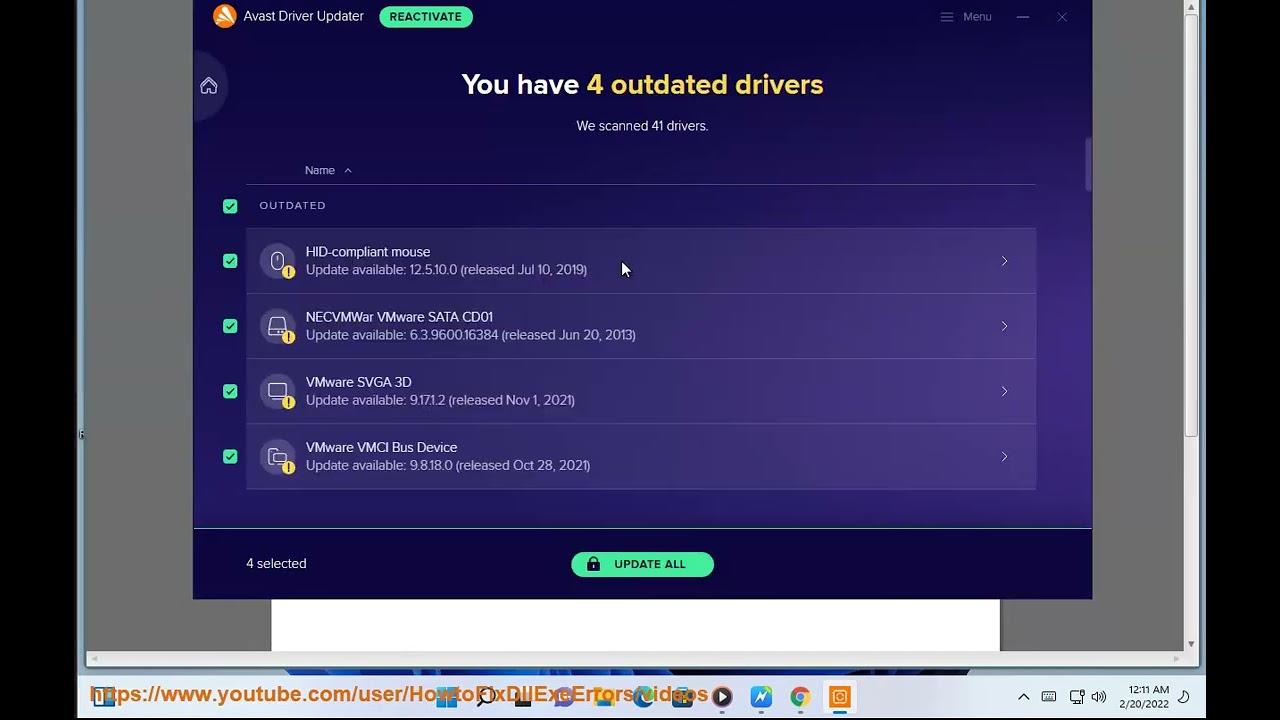Uncheck the VMware SVGA 3D checkbox
This screenshot has width=1280, height=720.
point(230,391)
